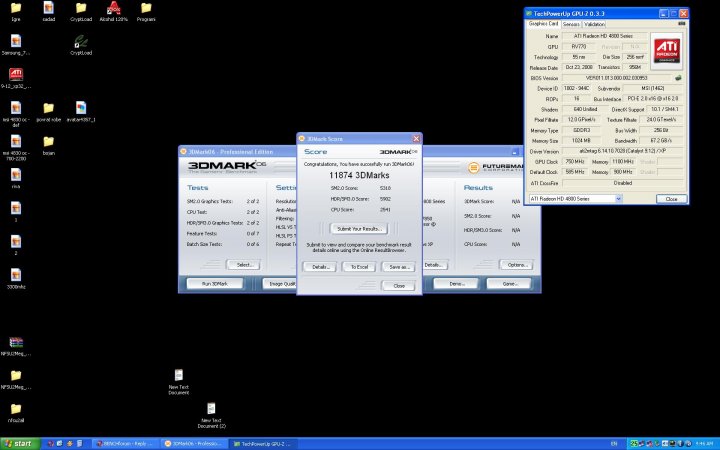Click the Demo button in 3DMark06
The height and width of the screenshot is (450, 720).
pyautogui.click(x=456, y=283)
